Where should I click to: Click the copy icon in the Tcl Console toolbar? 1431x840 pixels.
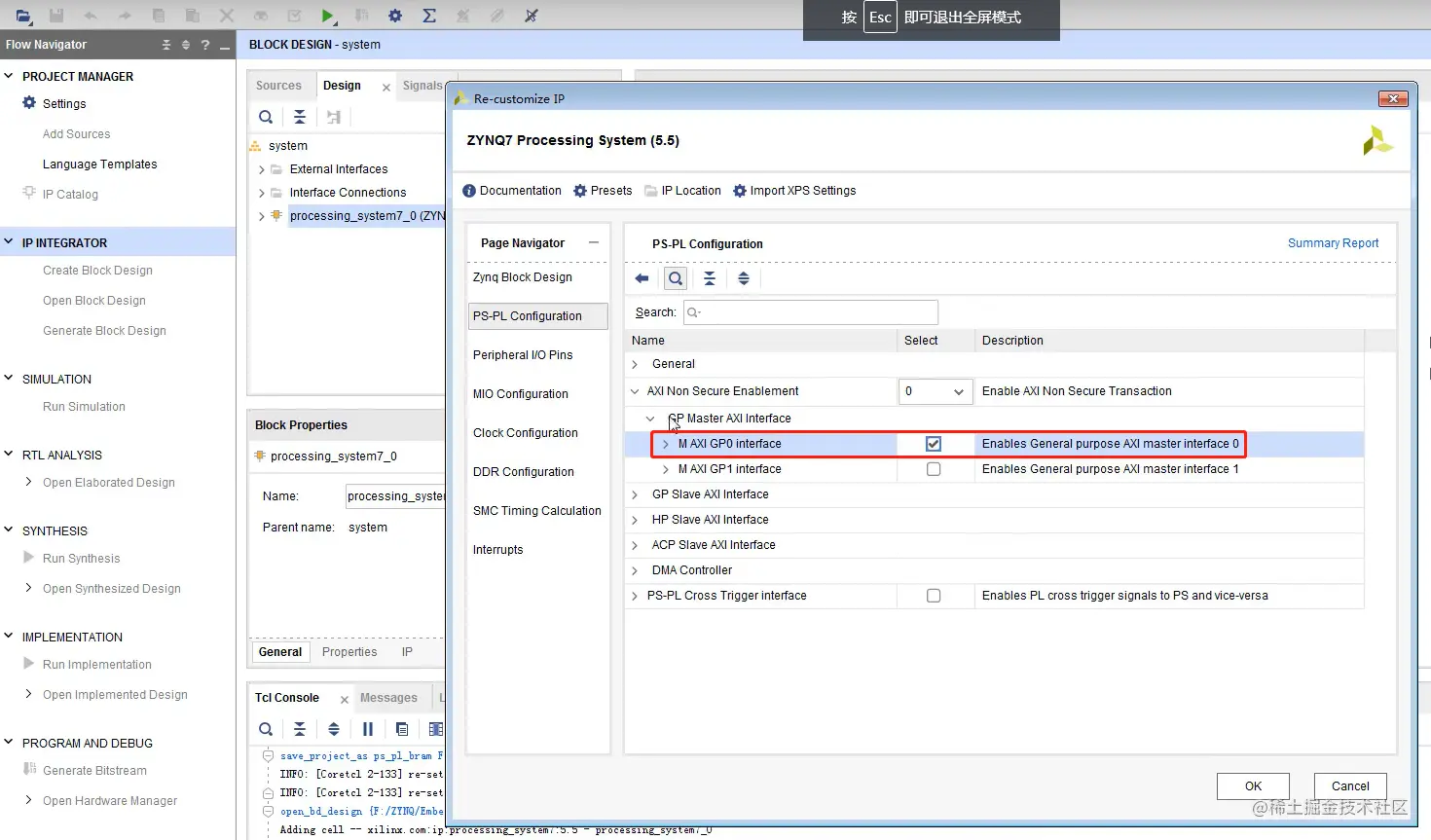[402, 729]
